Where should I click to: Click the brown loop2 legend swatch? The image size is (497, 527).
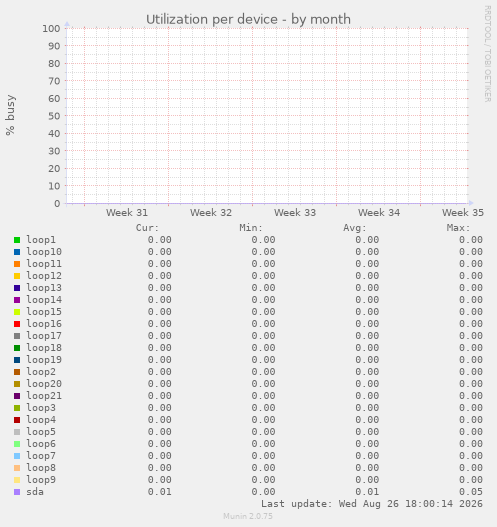(x=17, y=372)
